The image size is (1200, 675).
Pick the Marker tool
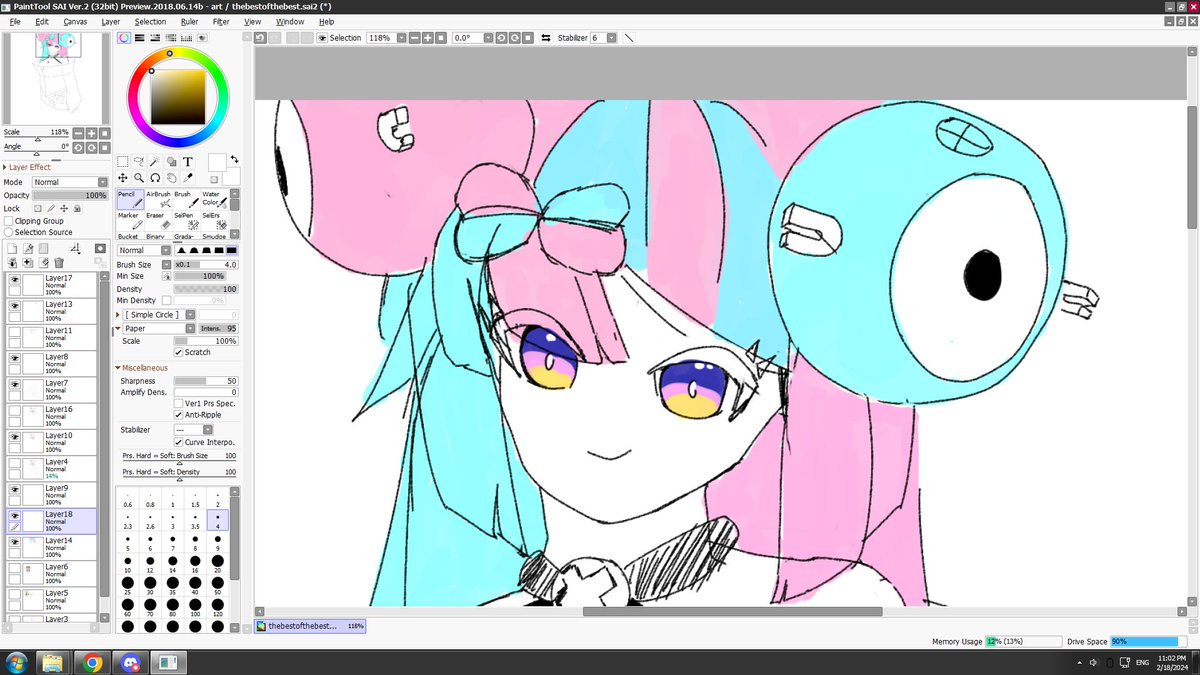[x=130, y=220]
